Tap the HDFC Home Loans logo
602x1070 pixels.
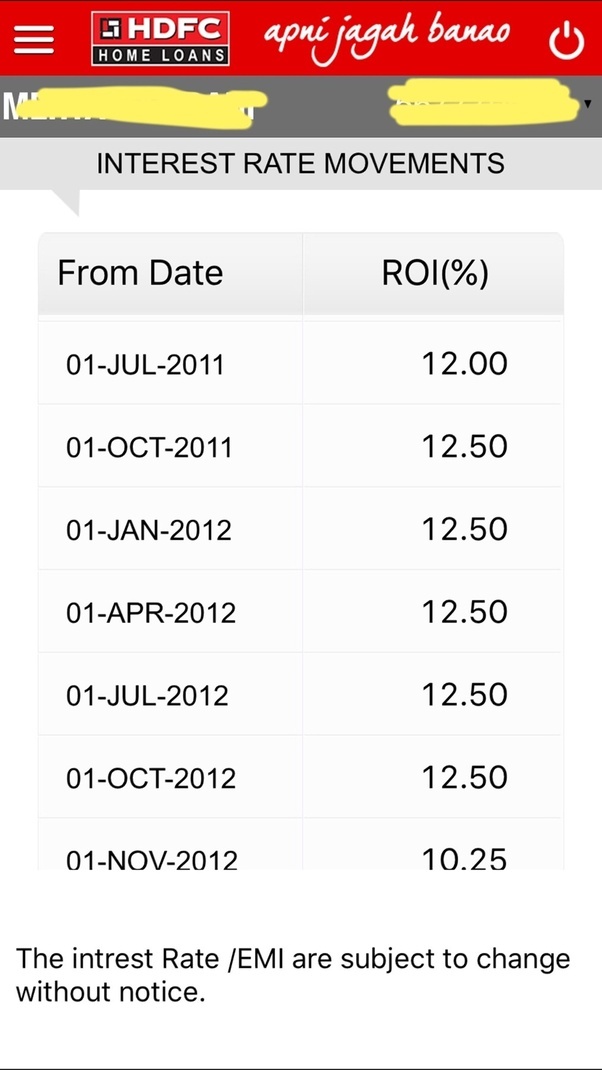pyautogui.click(x=160, y=39)
